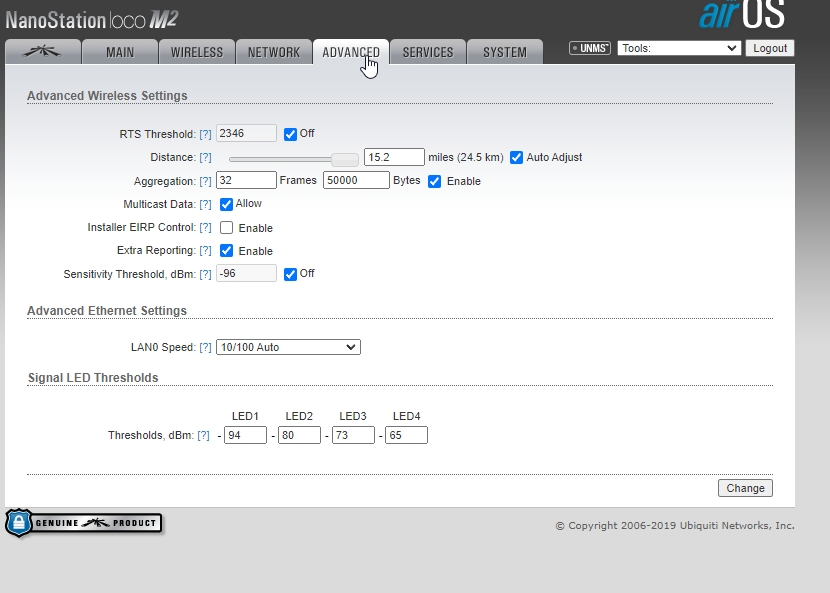Open Distance help link

(205, 158)
